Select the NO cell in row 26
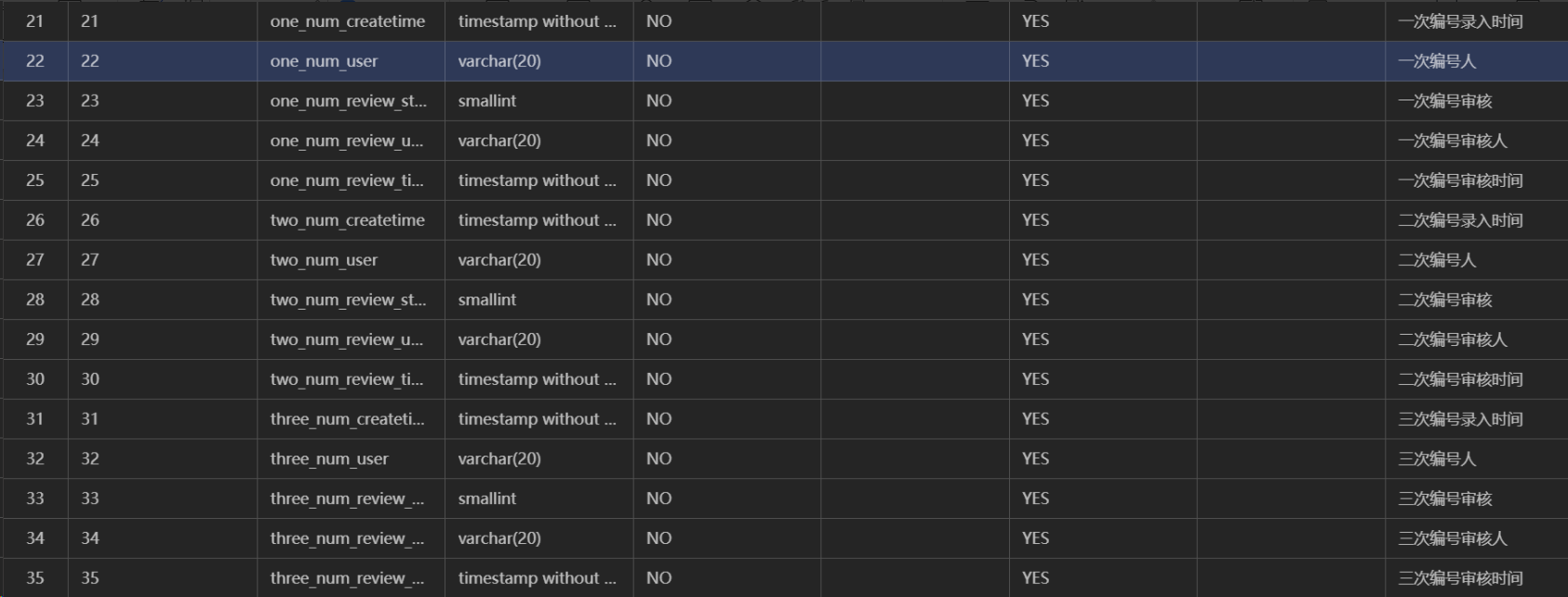Image resolution: width=1568 pixels, height=597 pixels. [x=727, y=220]
